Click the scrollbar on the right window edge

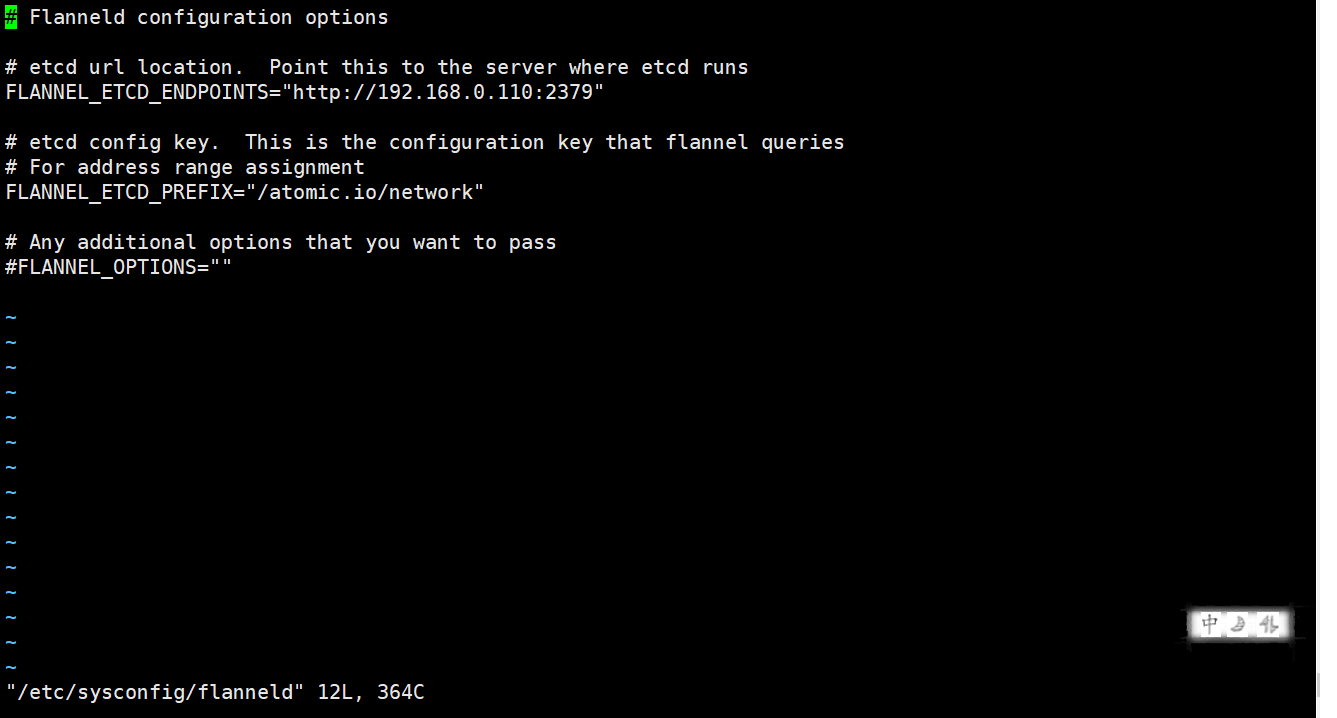pyautogui.click(x=1328, y=359)
